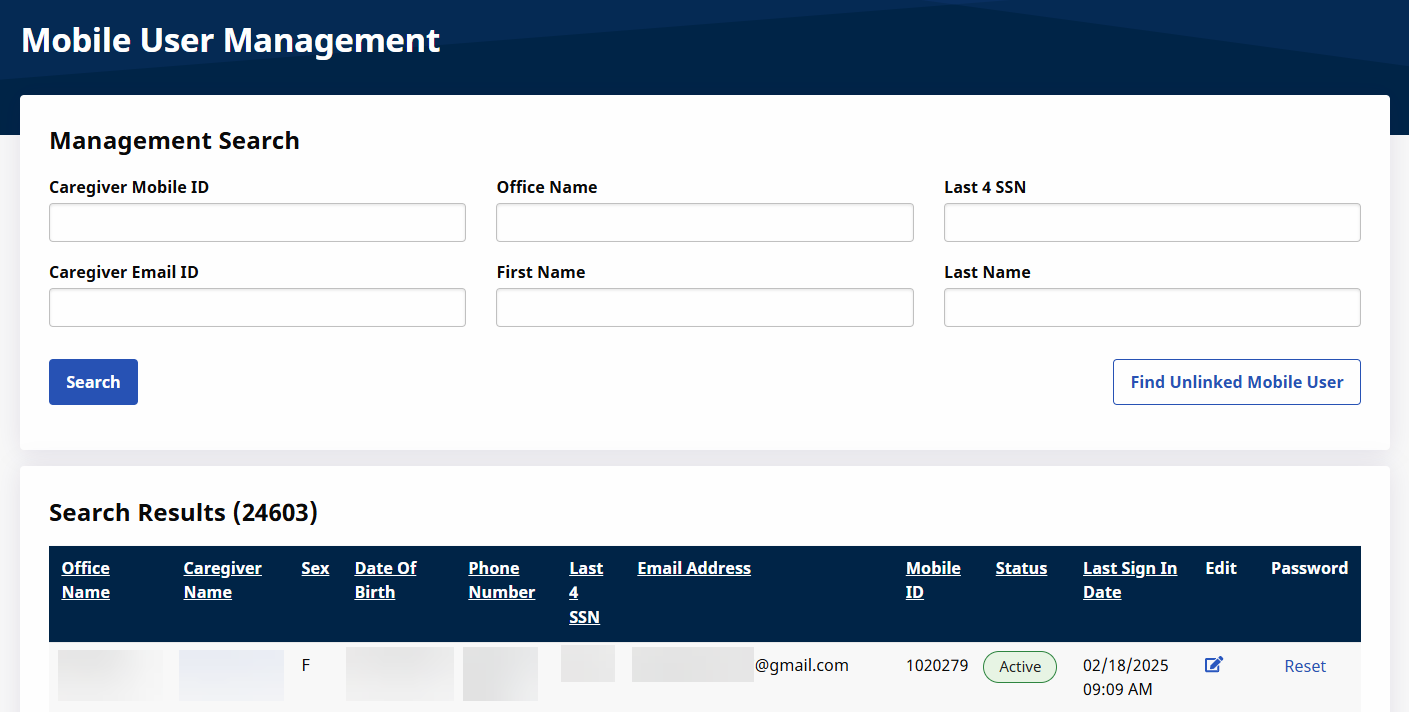Focus the First Name search field
The height and width of the screenshot is (712, 1409).
(704, 308)
